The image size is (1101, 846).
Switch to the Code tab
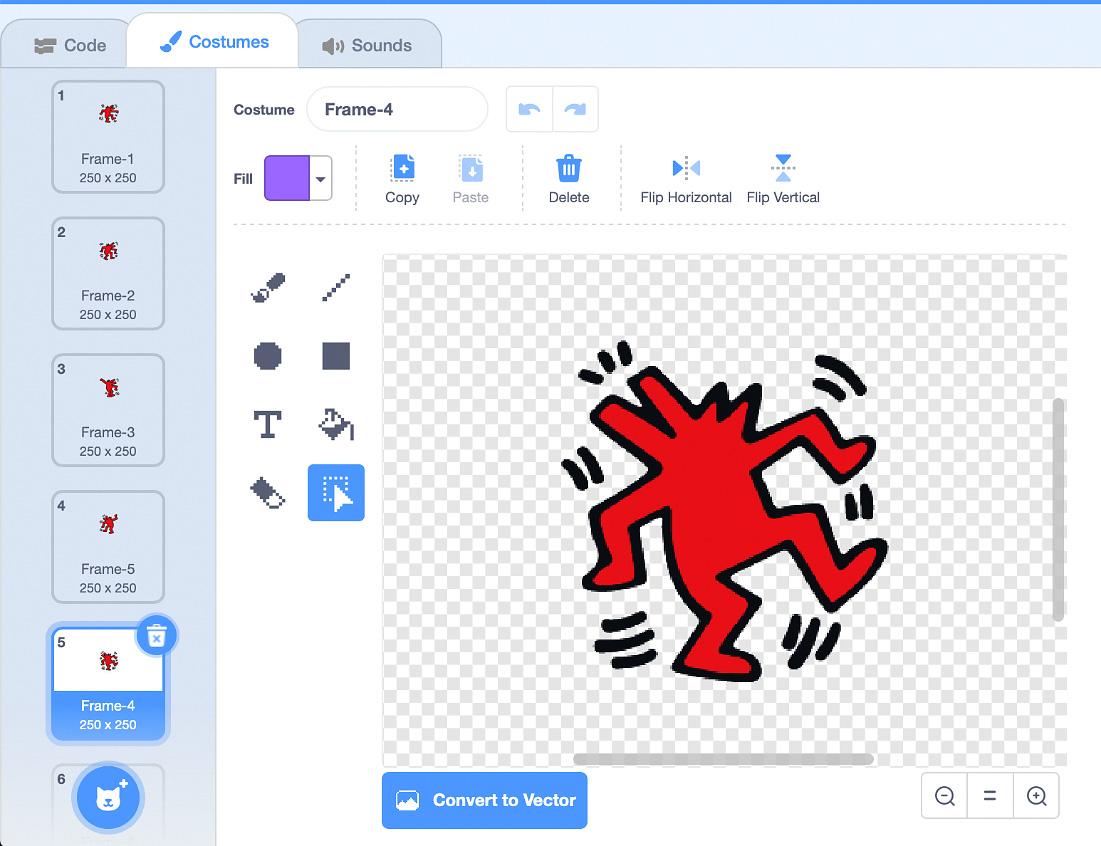pos(70,45)
